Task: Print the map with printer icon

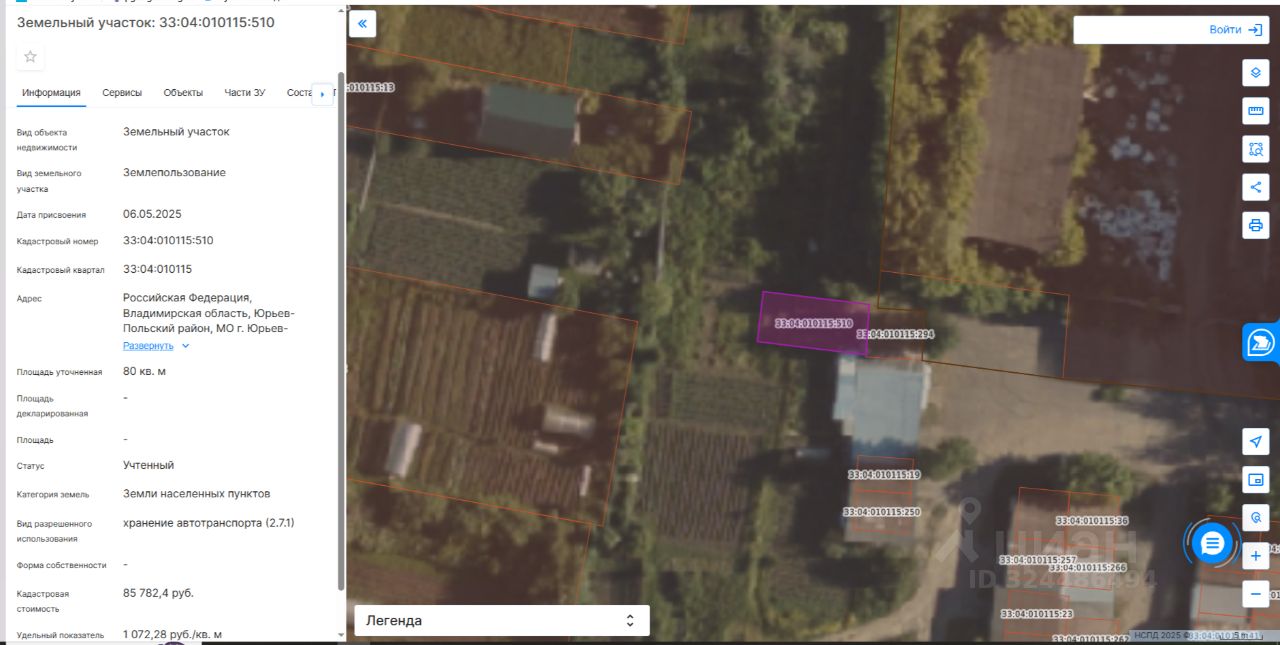Action: (x=1256, y=225)
